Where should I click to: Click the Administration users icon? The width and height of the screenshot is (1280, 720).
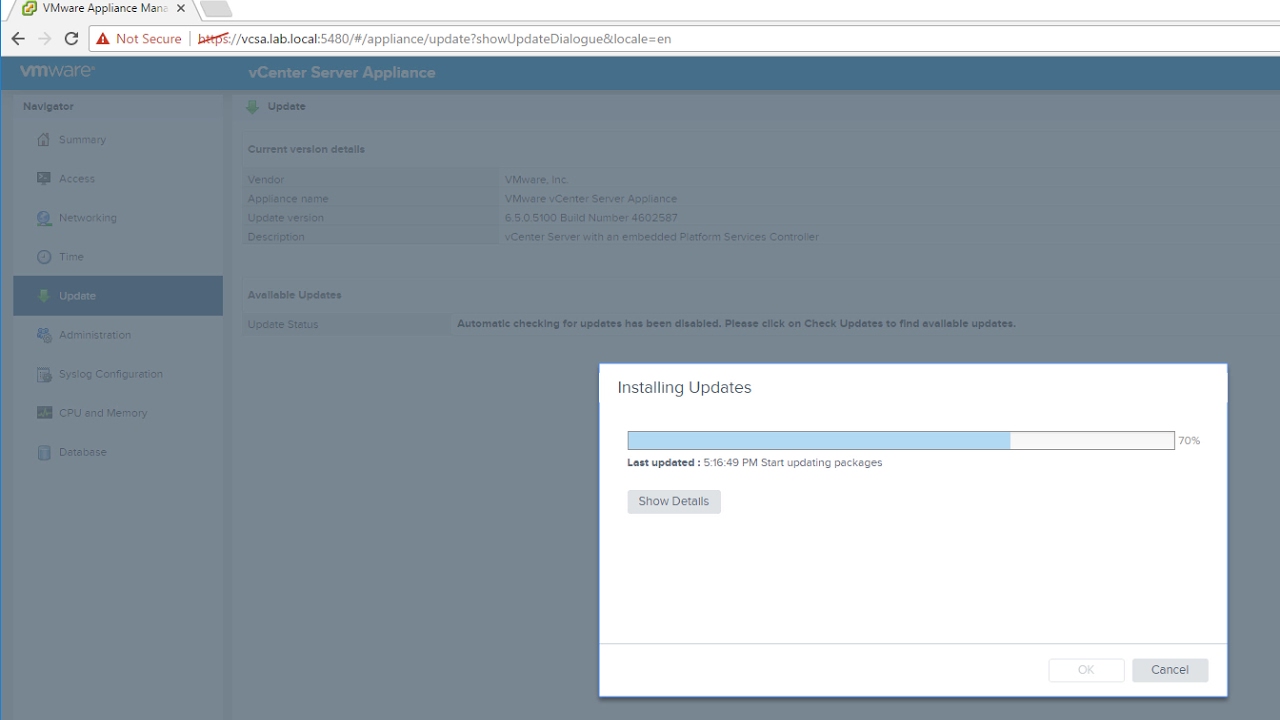click(43, 335)
